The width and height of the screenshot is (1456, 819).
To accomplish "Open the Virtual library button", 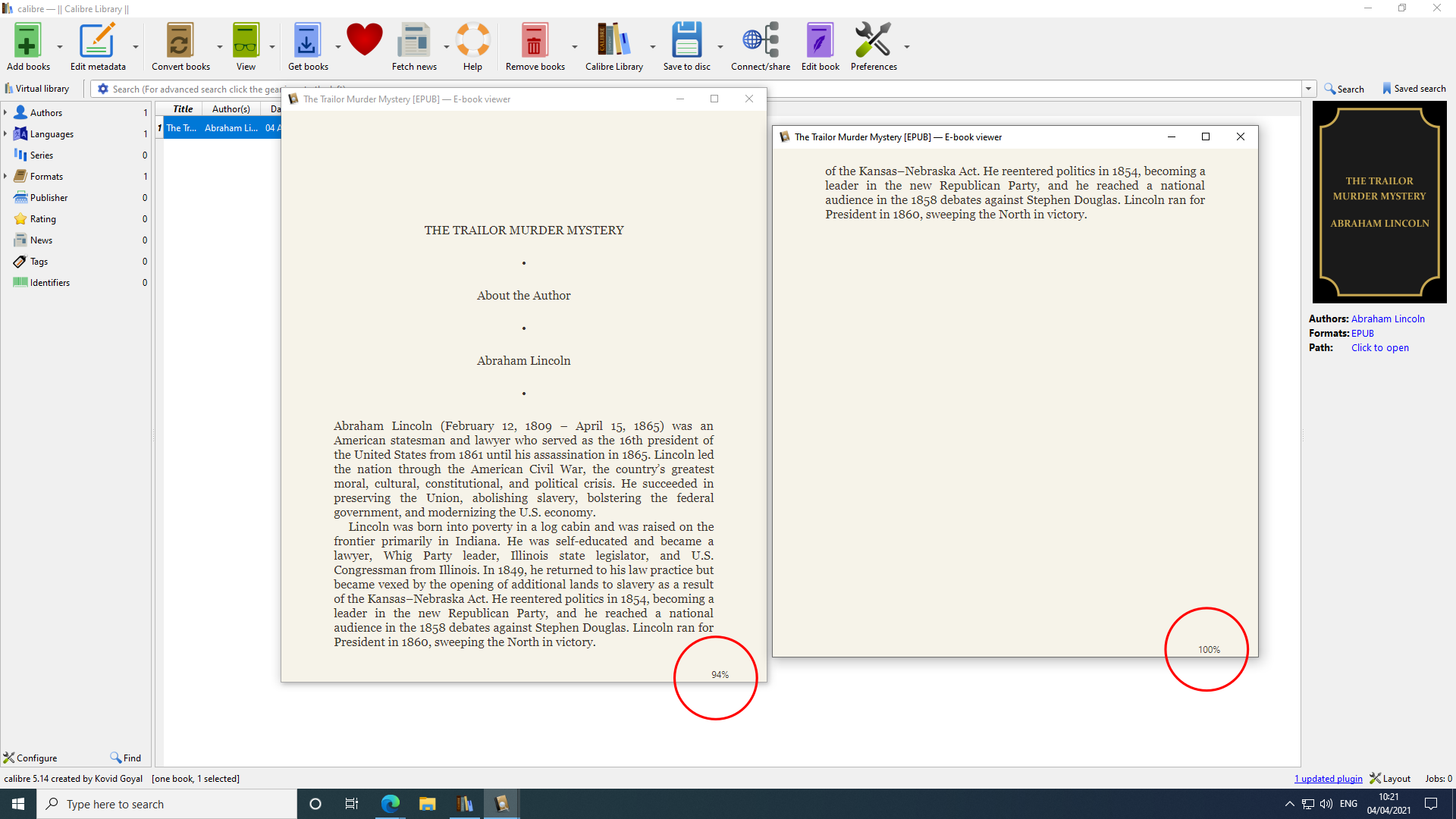I will (x=37, y=89).
